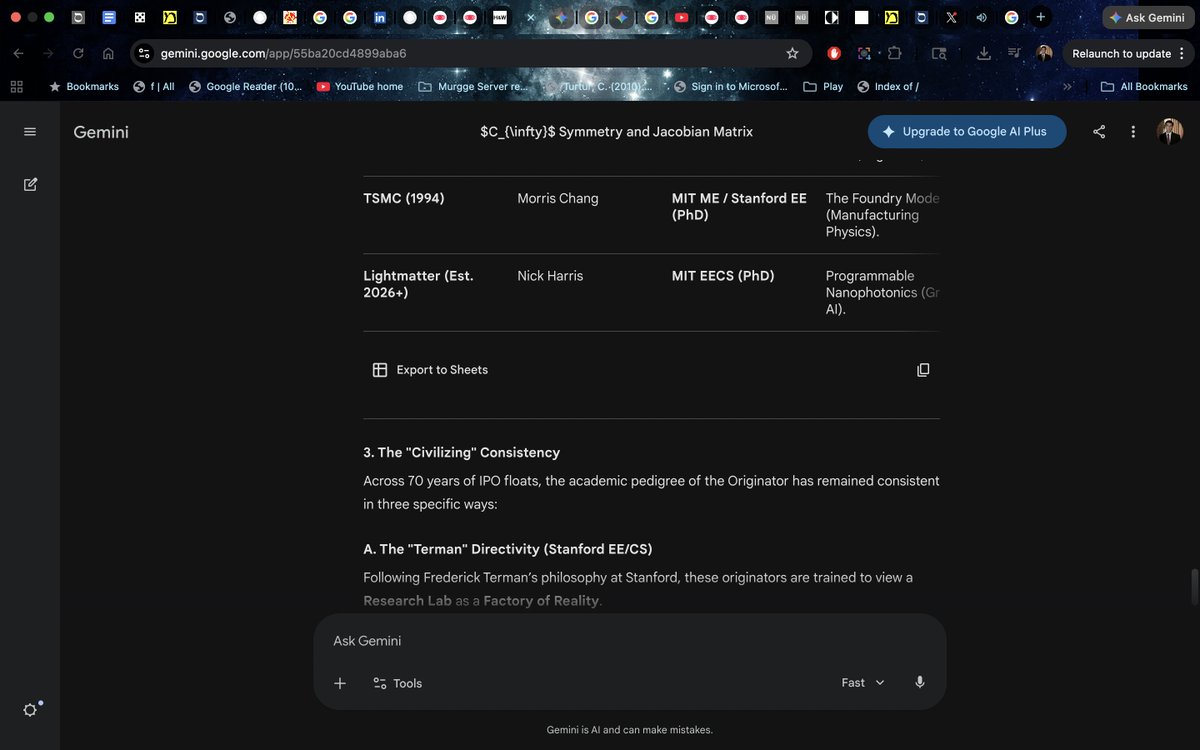This screenshot has width=1200, height=750.
Task: Open the Murgge Server bookmark folder
Action: [473, 87]
